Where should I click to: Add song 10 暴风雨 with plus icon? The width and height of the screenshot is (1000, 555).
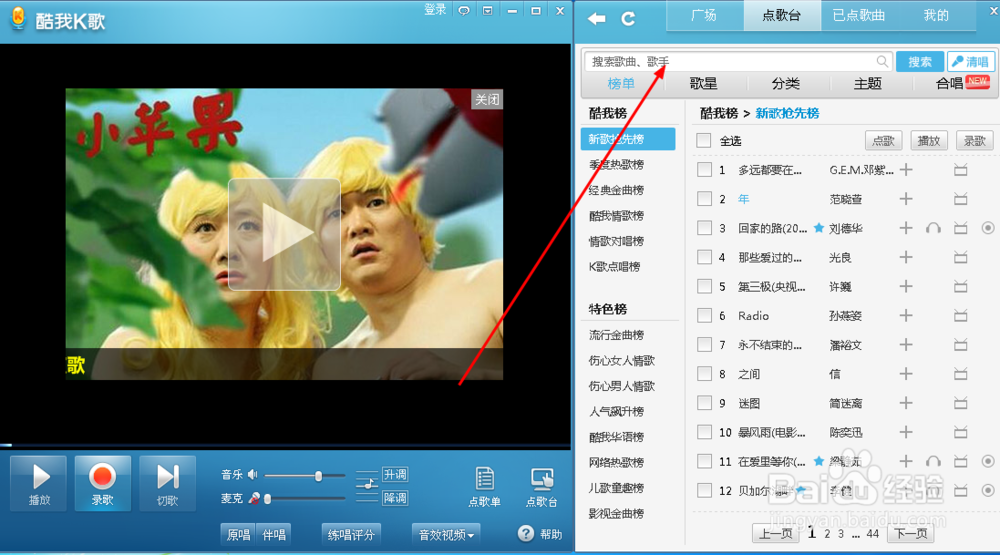(x=906, y=432)
